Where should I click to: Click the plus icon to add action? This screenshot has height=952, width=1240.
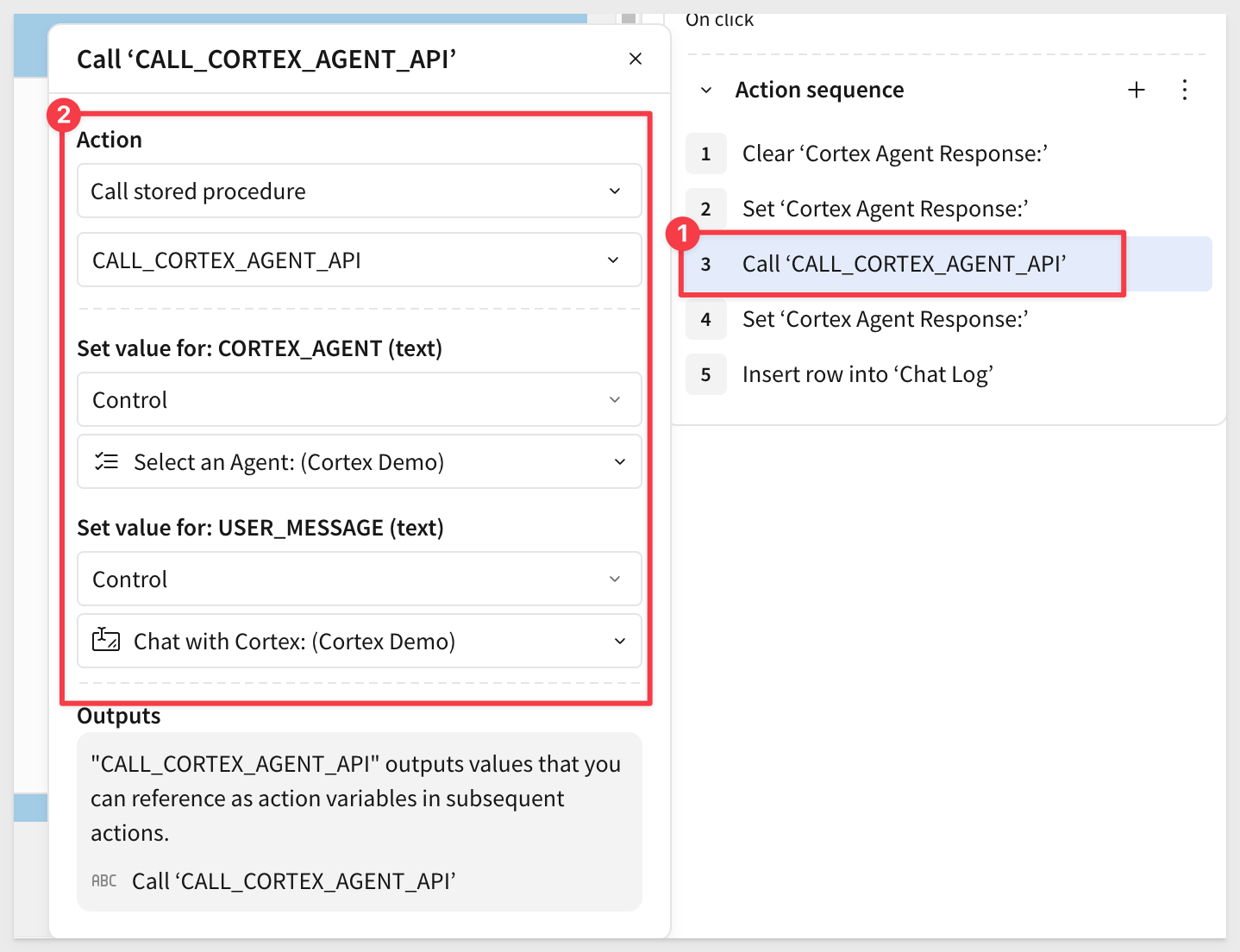point(1137,90)
